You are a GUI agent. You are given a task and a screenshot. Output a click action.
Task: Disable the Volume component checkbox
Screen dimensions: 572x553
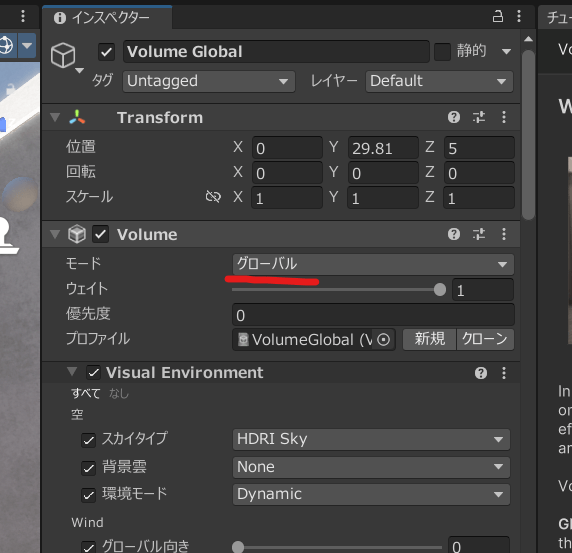100,234
